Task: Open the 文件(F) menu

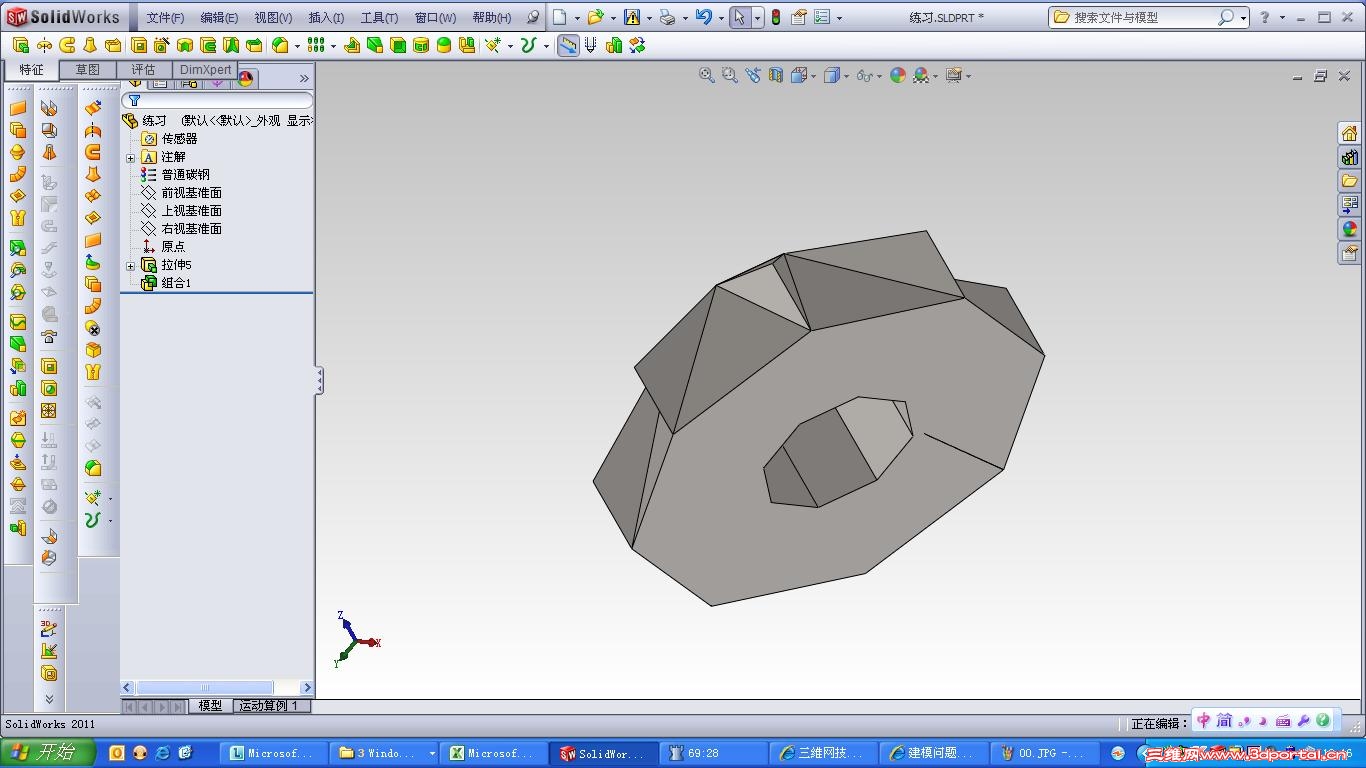Action: click(165, 18)
